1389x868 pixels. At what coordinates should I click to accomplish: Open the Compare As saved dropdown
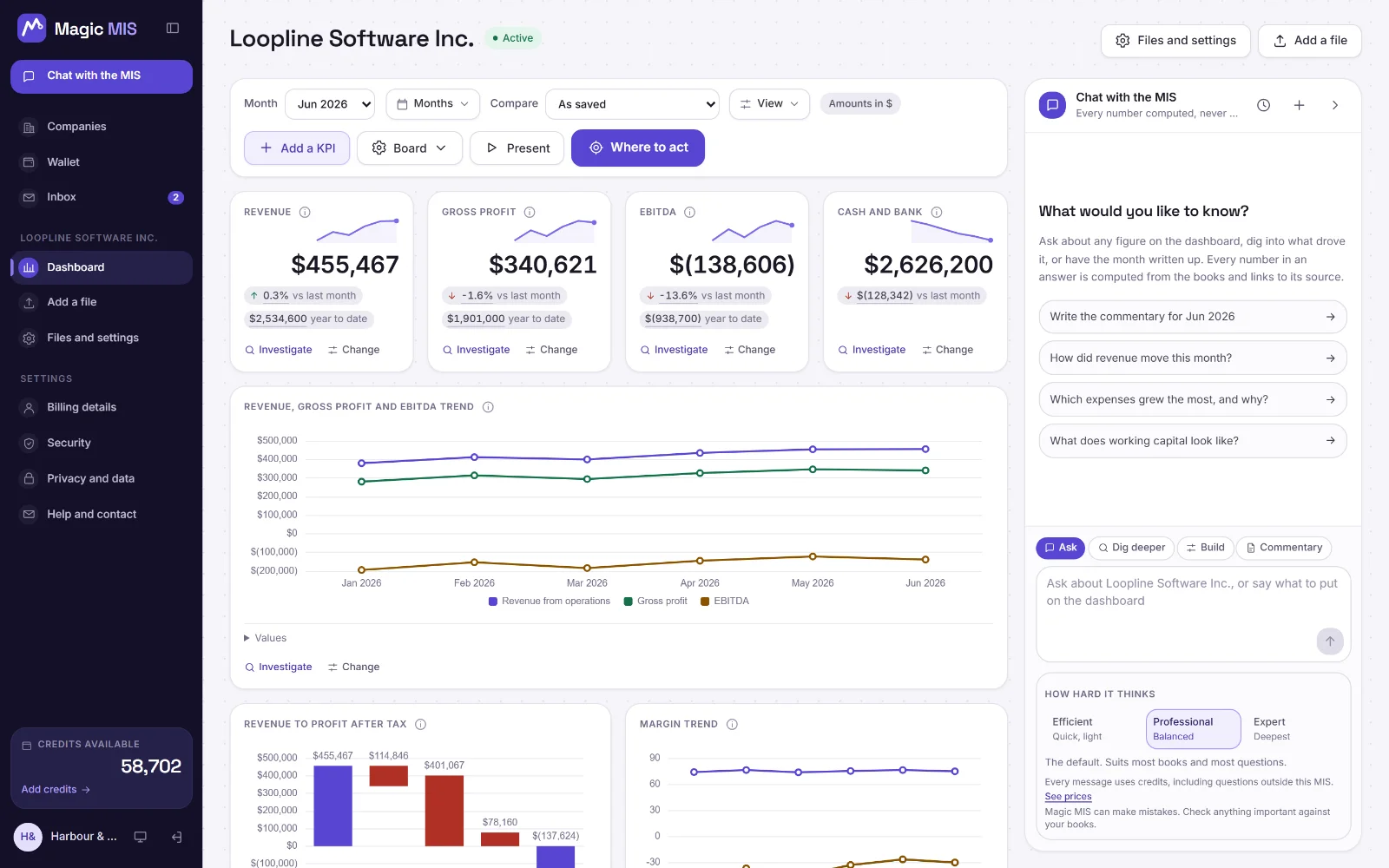click(632, 104)
